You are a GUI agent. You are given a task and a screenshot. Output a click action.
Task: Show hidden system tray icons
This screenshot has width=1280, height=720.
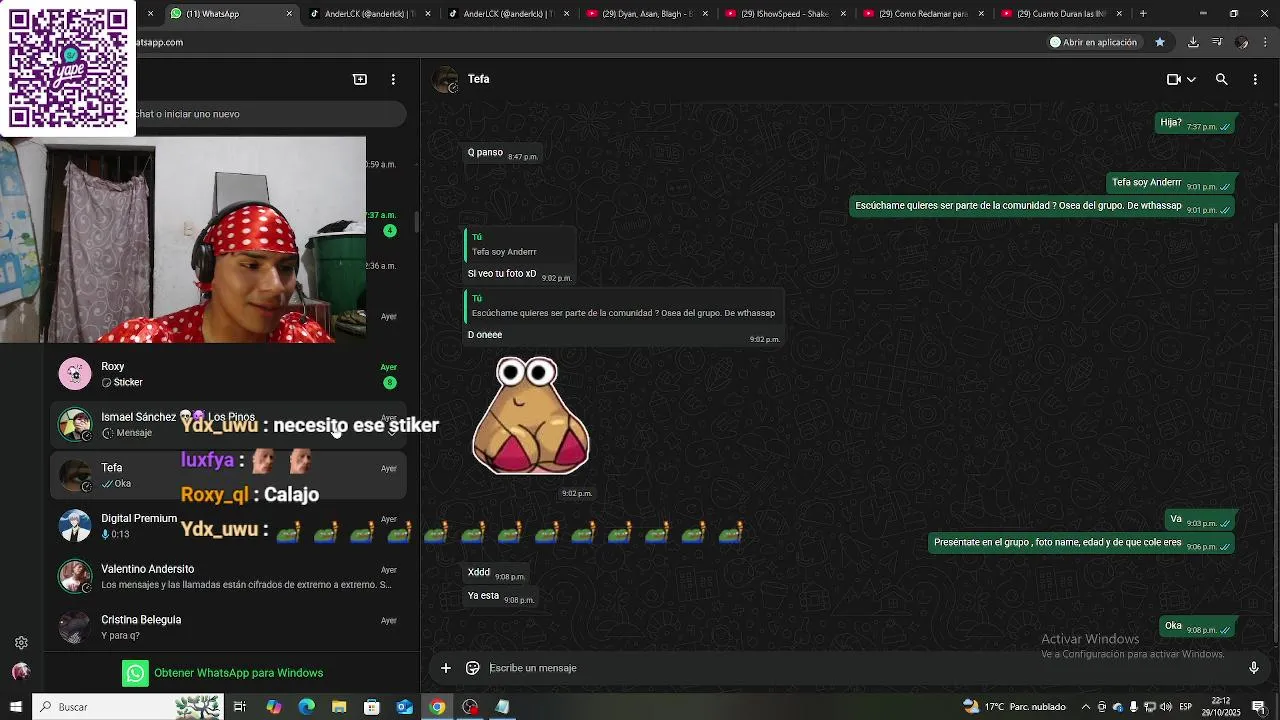(1086, 707)
